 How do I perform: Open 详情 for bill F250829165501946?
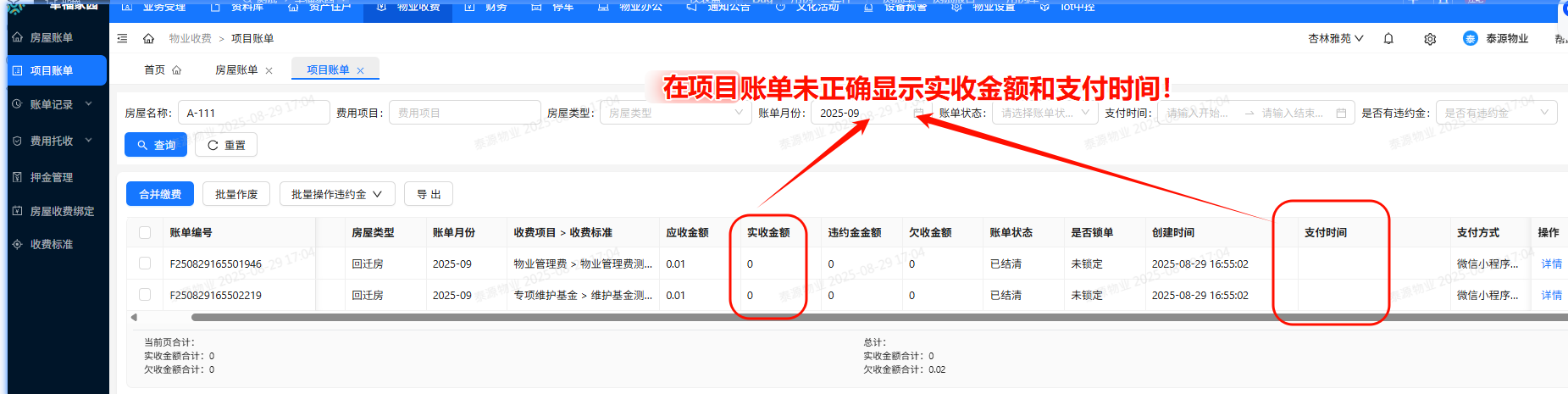1551,264
